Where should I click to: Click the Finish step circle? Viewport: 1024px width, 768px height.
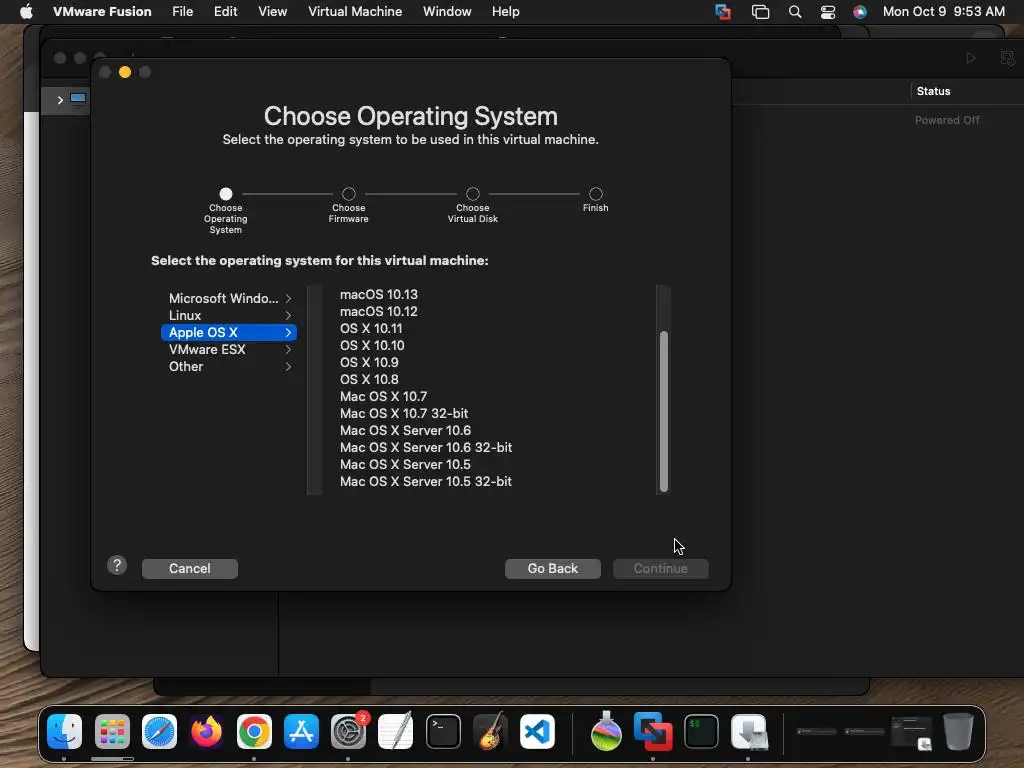pos(596,194)
